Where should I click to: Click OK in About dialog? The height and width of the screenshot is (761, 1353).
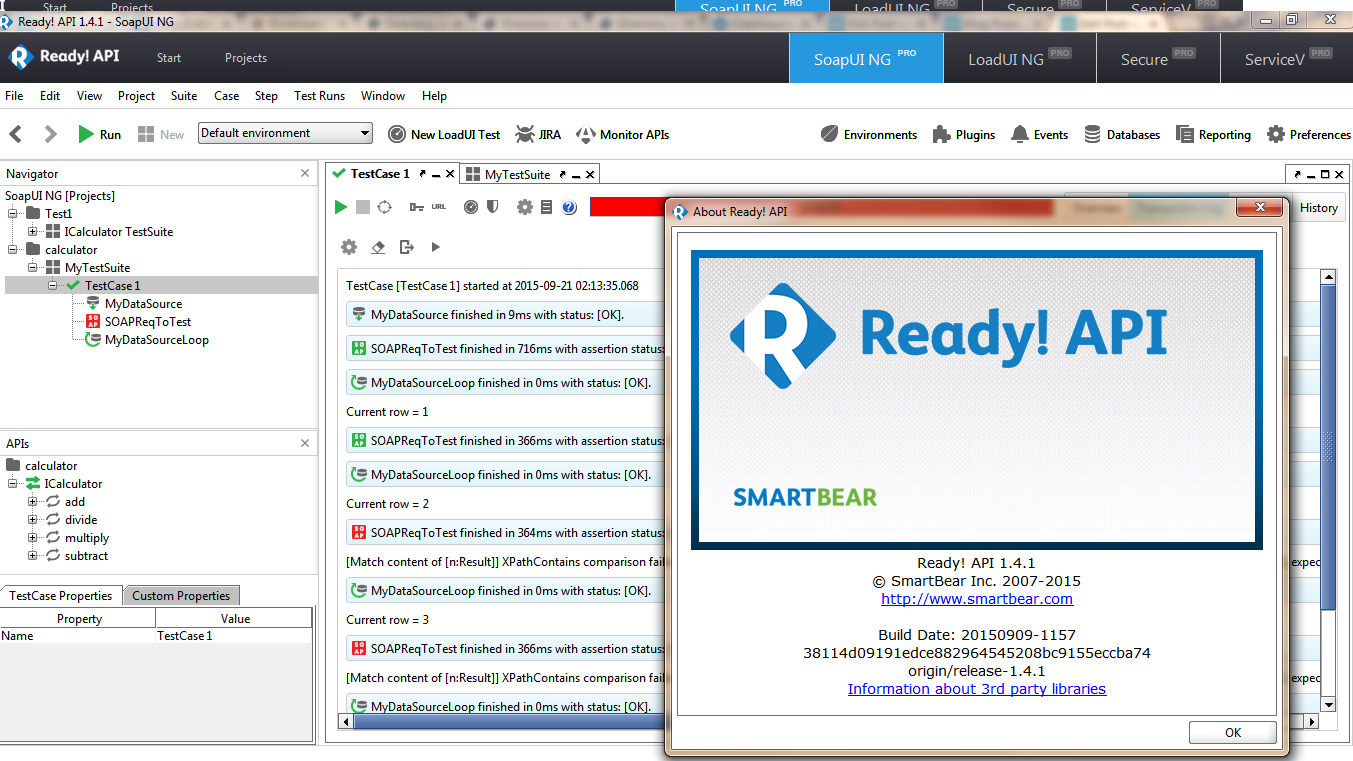[x=1233, y=732]
